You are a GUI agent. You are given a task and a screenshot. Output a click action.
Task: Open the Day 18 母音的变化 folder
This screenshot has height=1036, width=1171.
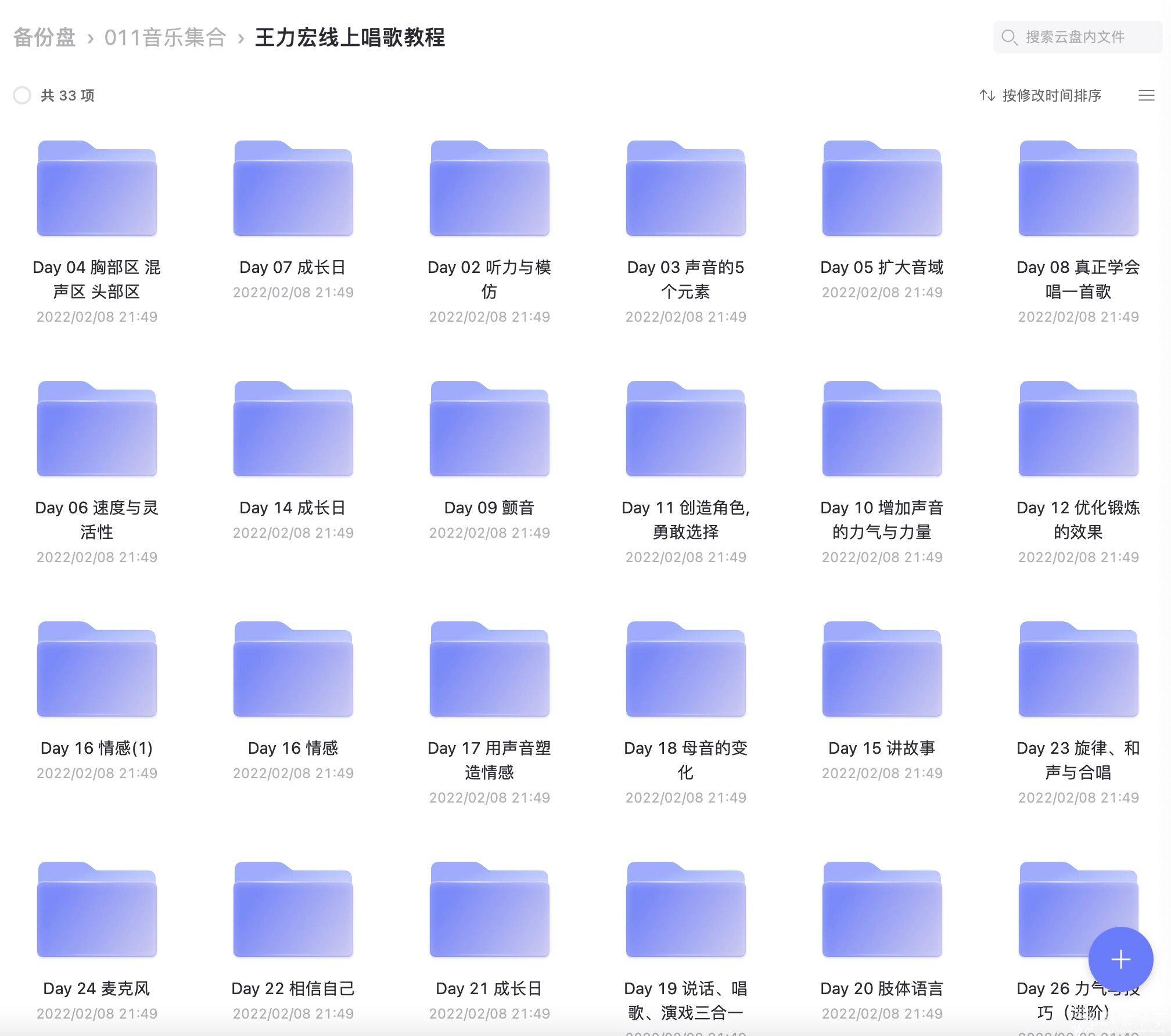pos(685,670)
